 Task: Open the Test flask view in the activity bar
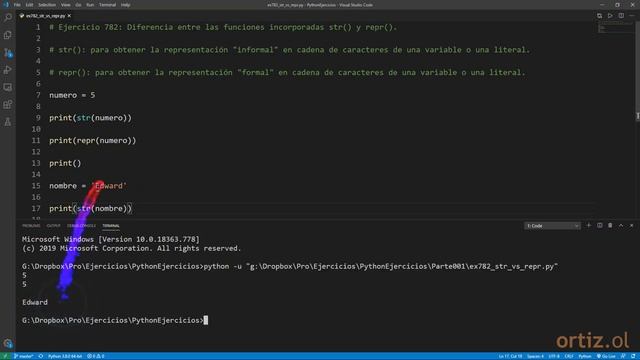click(x=8, y=122)
